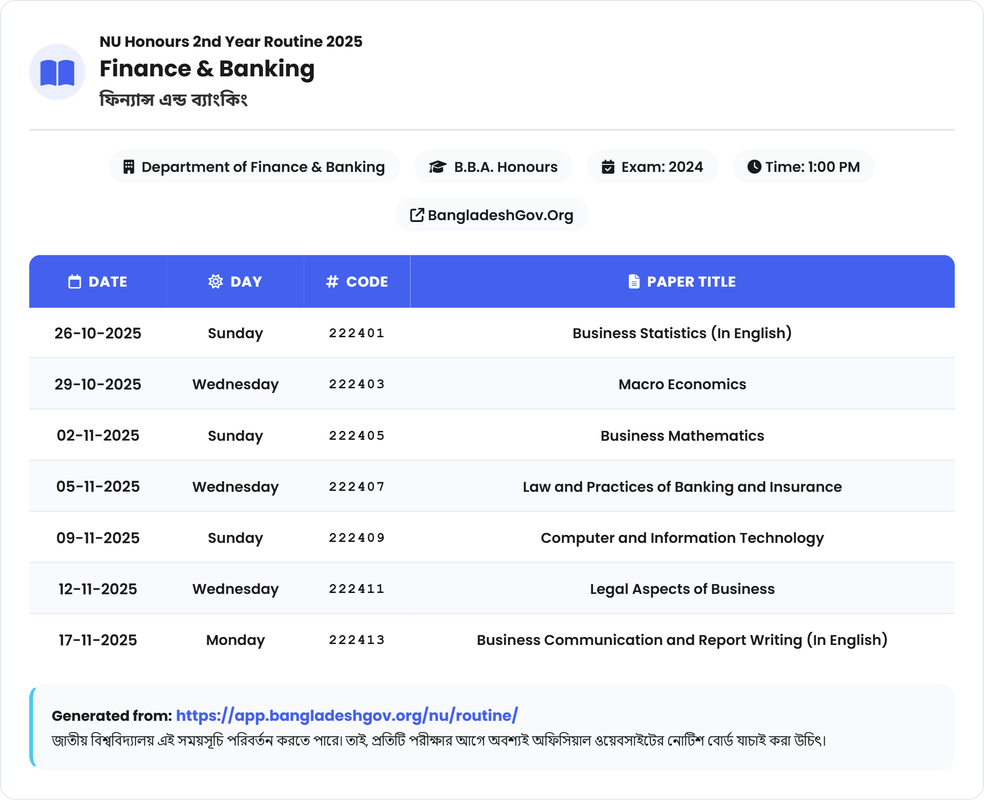Click the document icon in PAPER TITLE header
Screen dimensions: 984x800
pyautogui.click(x=633, y=282)
